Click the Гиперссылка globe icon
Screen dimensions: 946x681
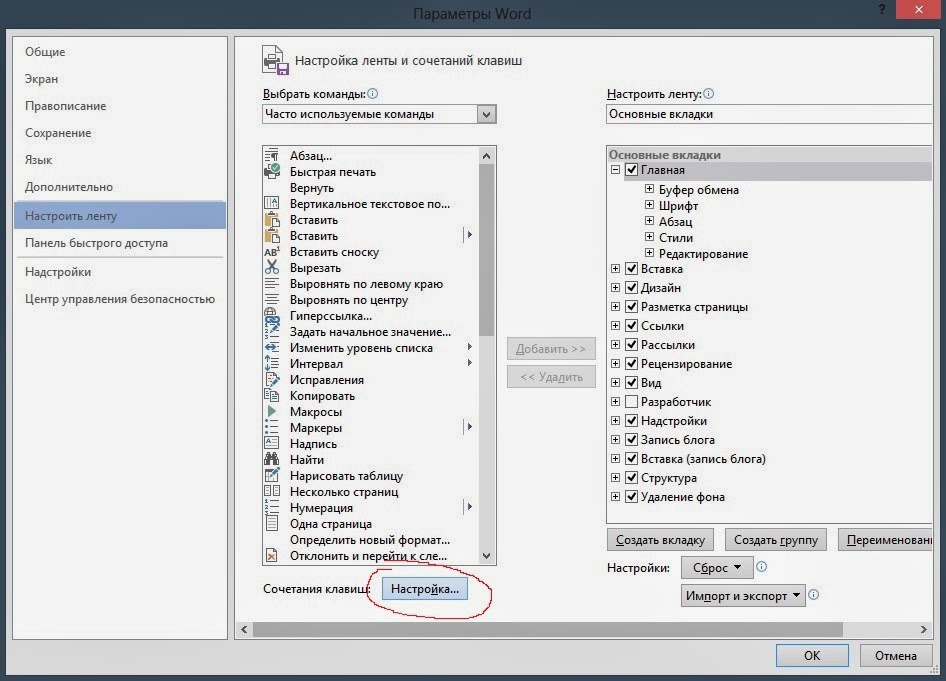(x=272, y=315)
